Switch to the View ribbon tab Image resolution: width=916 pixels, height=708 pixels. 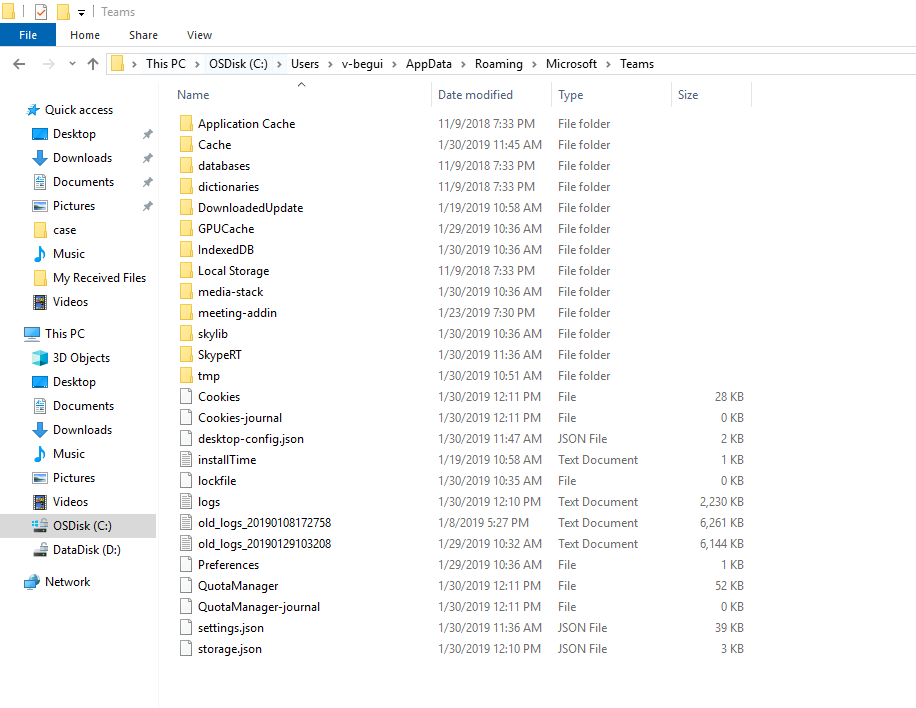click(x=199, y=35)
